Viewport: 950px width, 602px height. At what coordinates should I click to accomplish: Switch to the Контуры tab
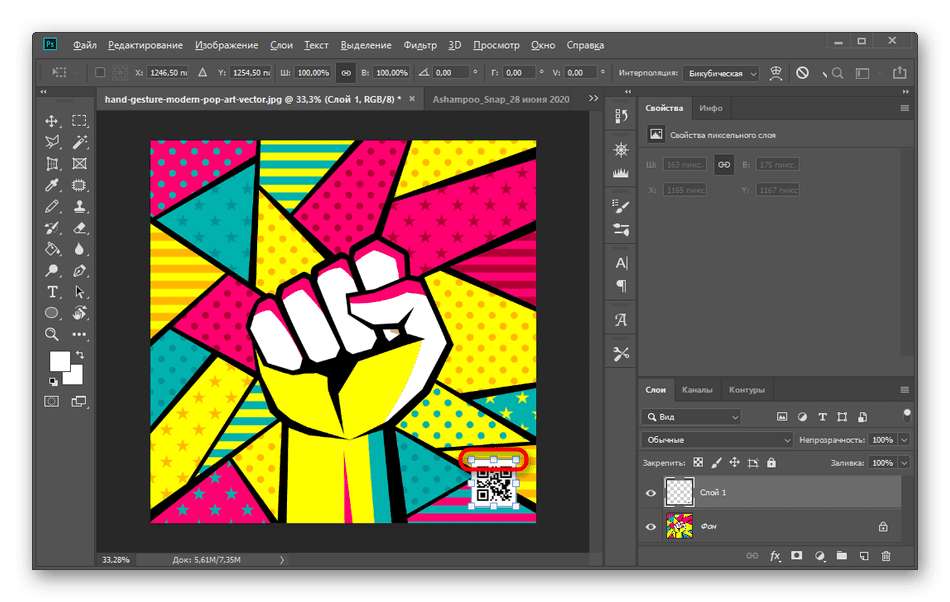tap(746, 389)
